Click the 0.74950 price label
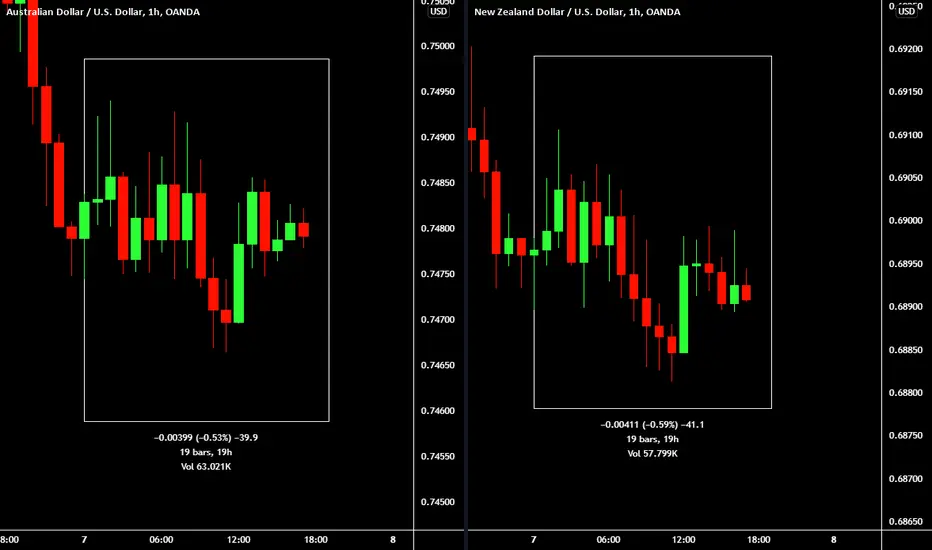The height and width of the screenshot is (550, 932). (x=437, y=92)
